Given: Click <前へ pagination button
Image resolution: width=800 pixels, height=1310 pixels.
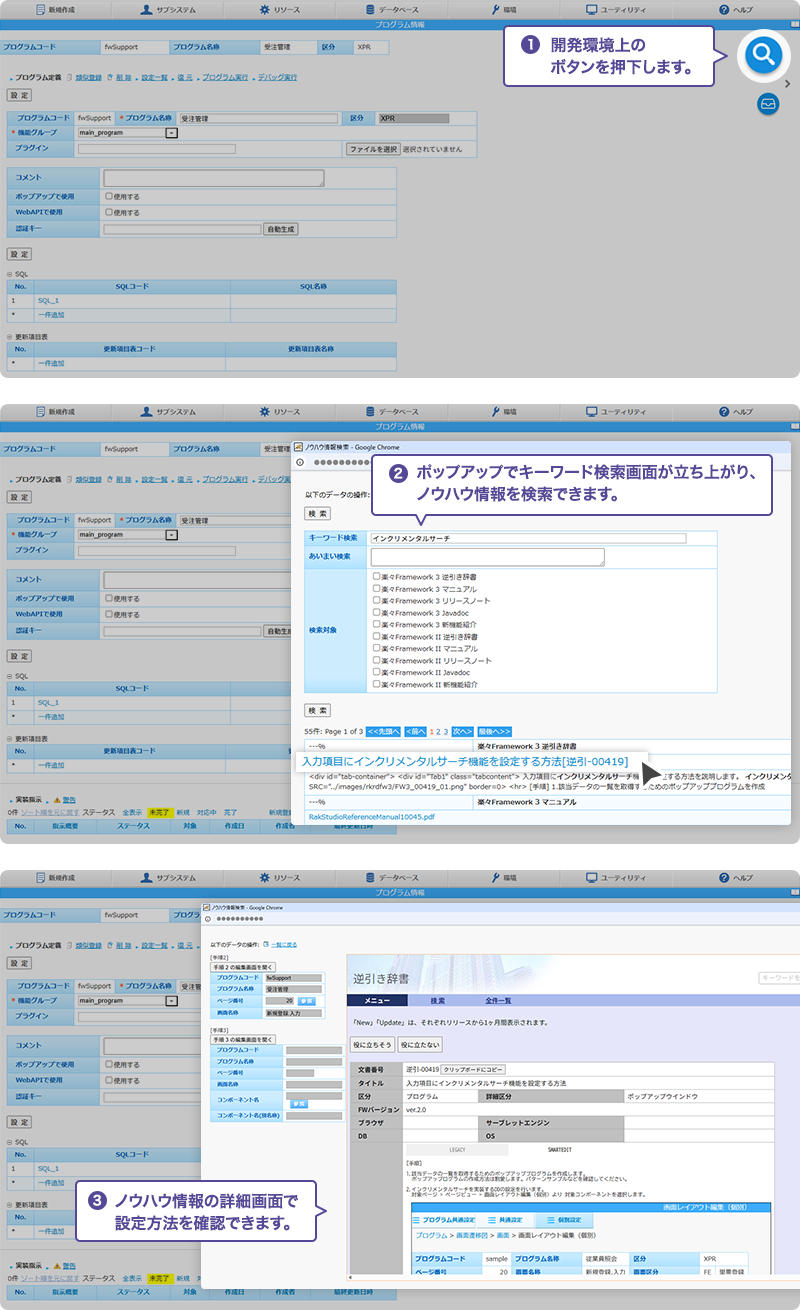Looking at the screenshot, I should pyautogui.click(x=416, y=732).
